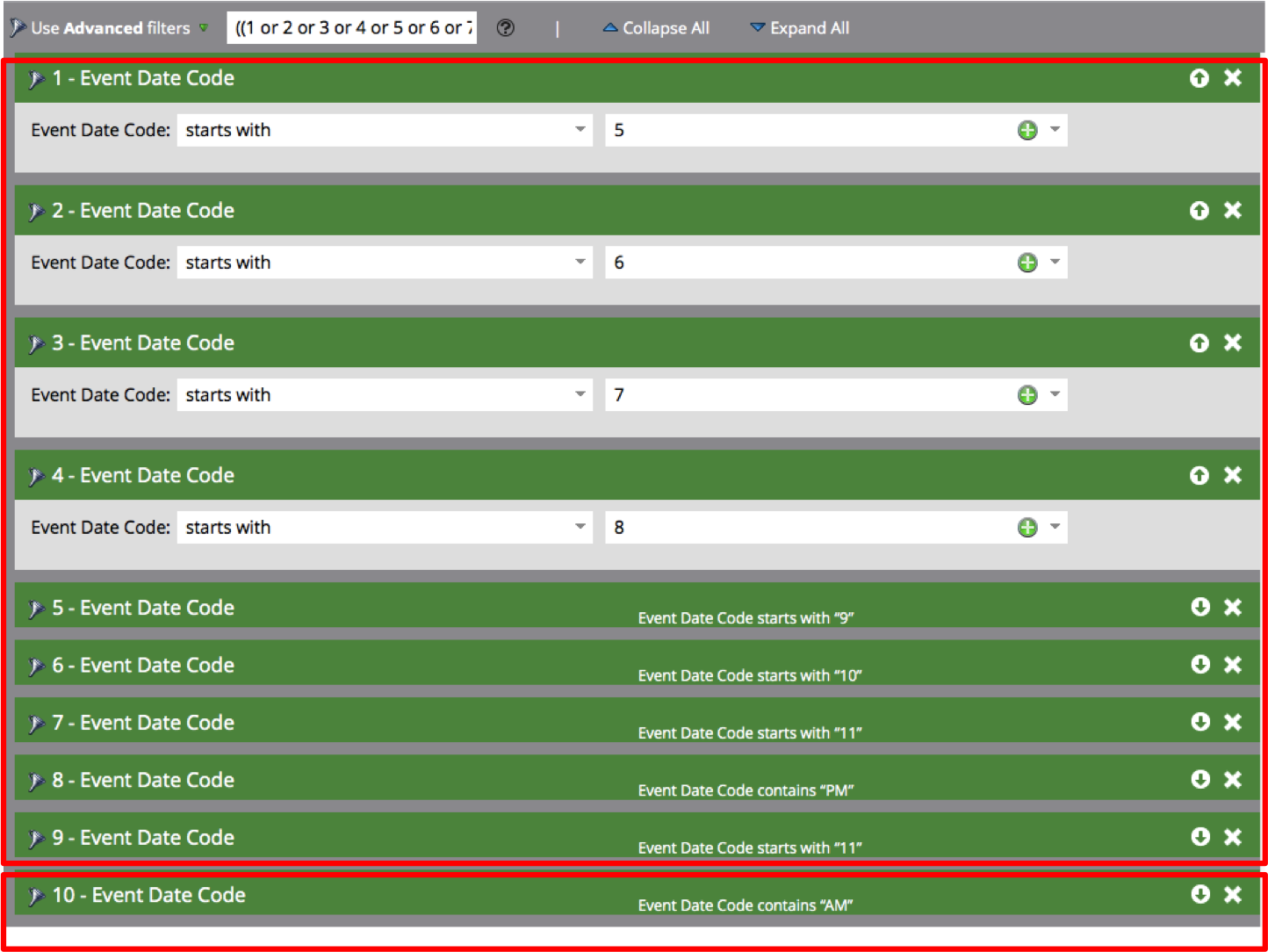
Task: Collapse filter 2 using the up-arrow icon
Action: (x=1200, y=211)
